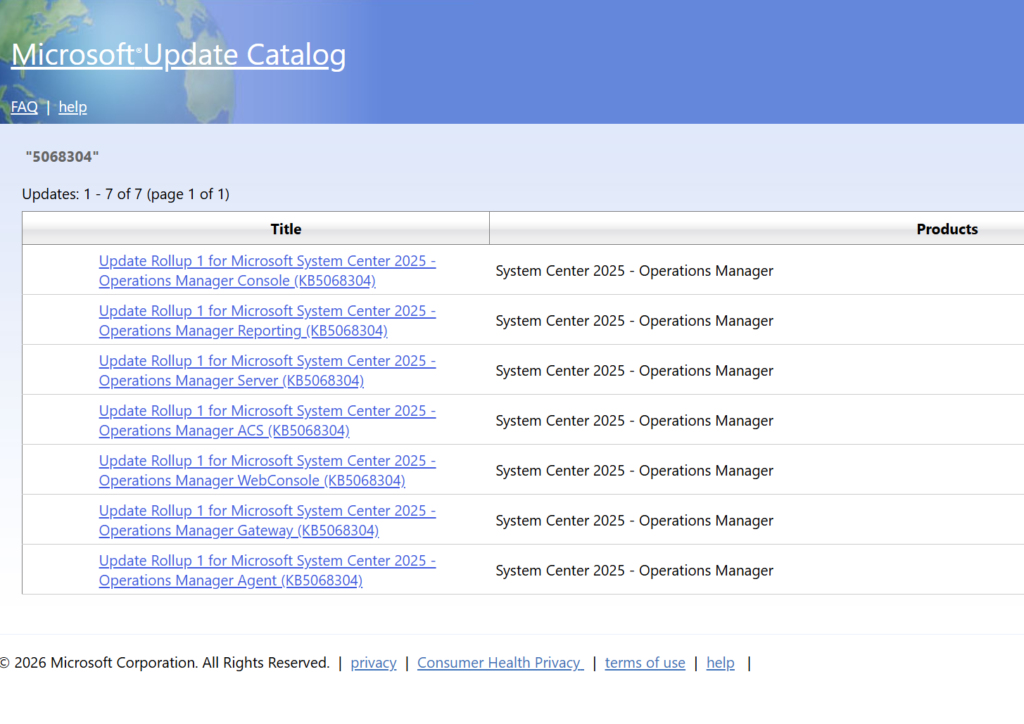
Task: Sort results by the Products column header
Action: point(947,229)
